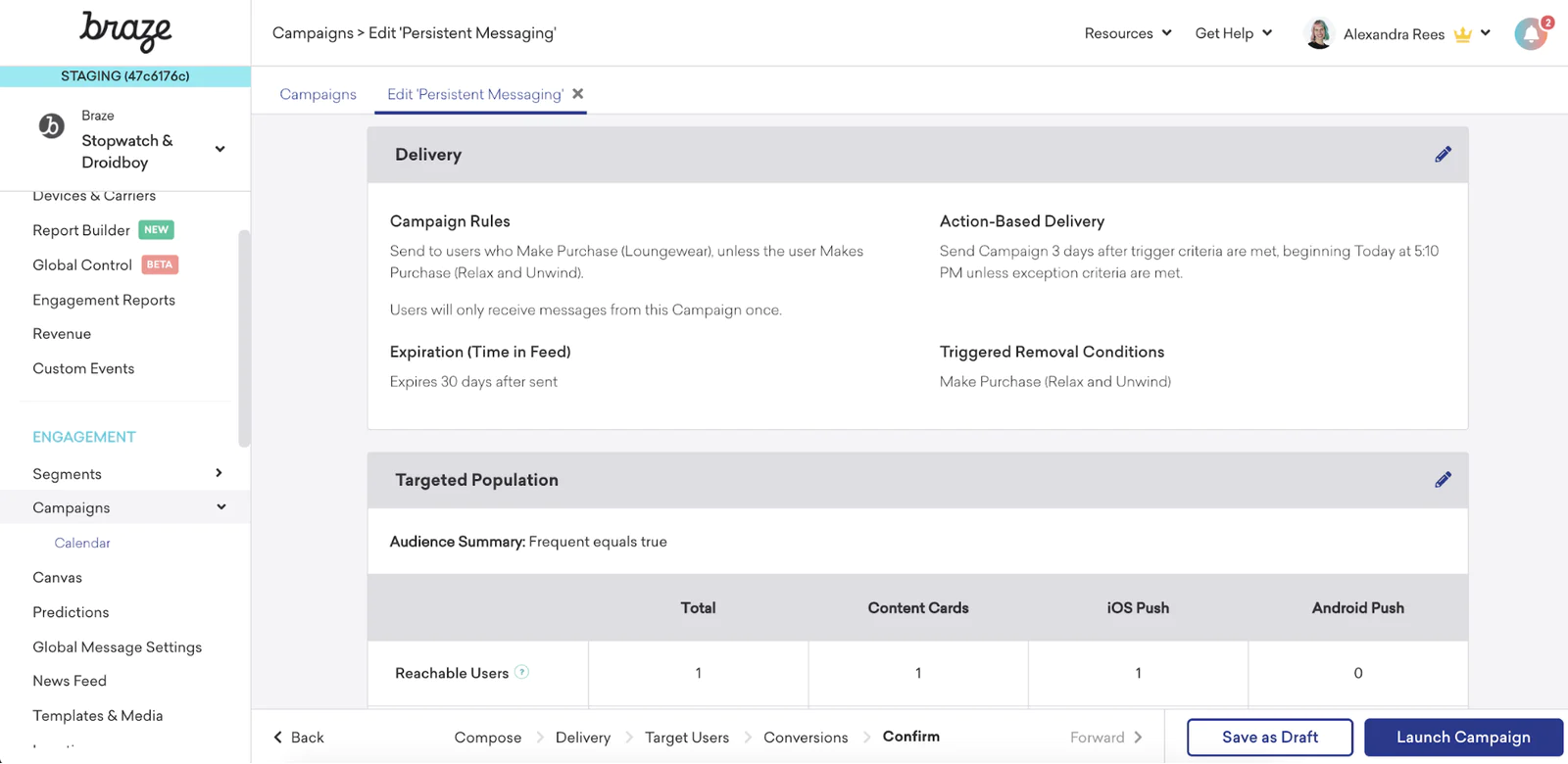
Task: Click the Launch Campaign button
Action: click(x=1462, y=738)
